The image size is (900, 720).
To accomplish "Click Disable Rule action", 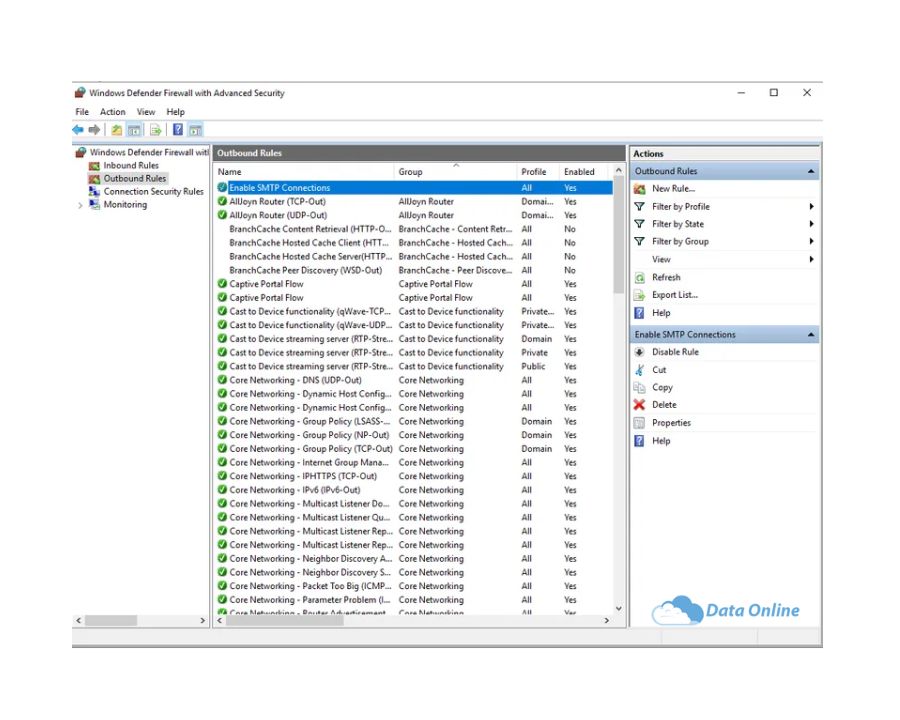I will [x=675, y=352].
